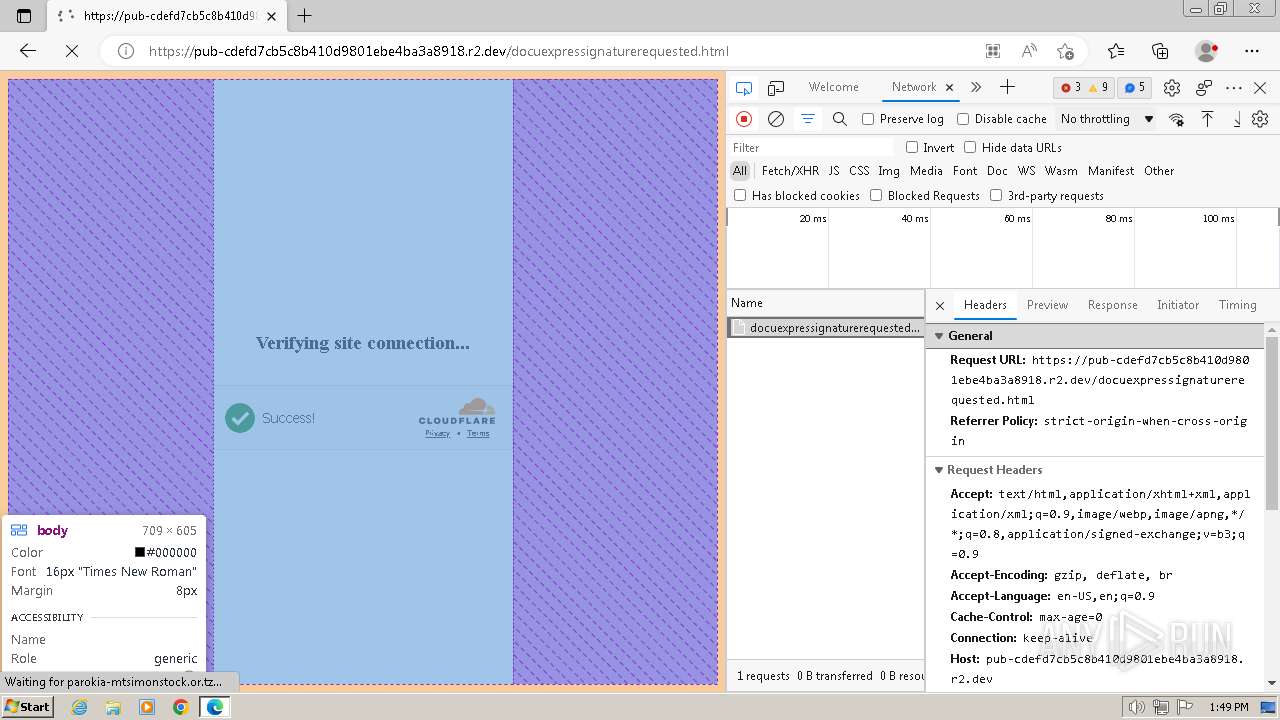Switch to the Welcome tab in DevTools

click(834, 87)
